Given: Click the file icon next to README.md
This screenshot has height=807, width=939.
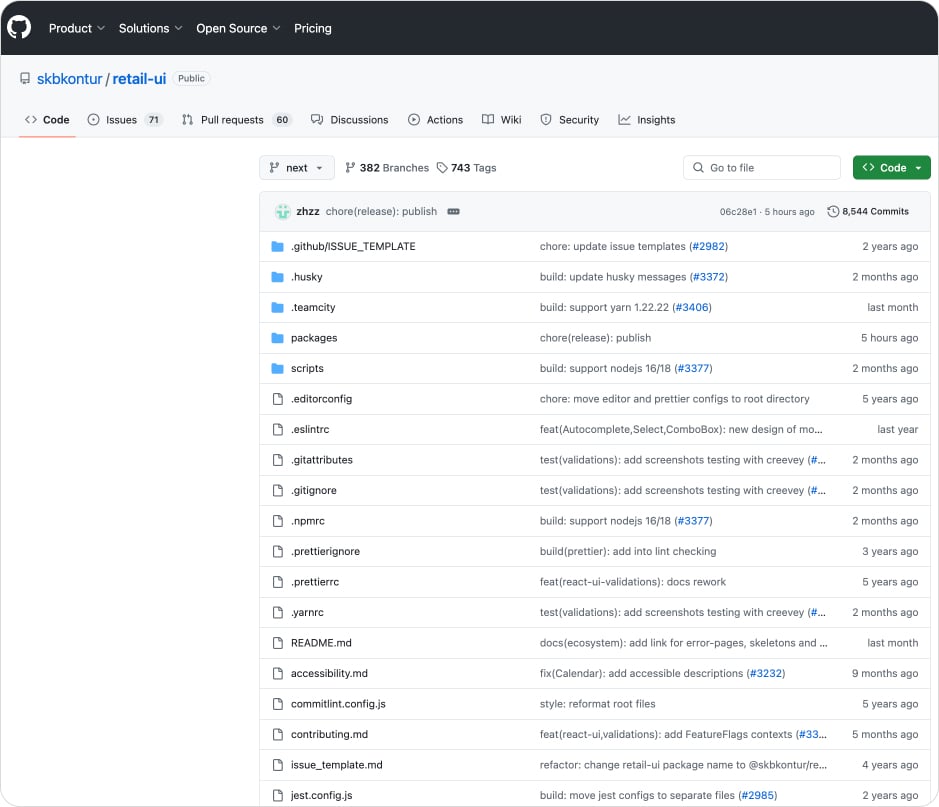Looking at the screenshot, I should click(277, 643).
